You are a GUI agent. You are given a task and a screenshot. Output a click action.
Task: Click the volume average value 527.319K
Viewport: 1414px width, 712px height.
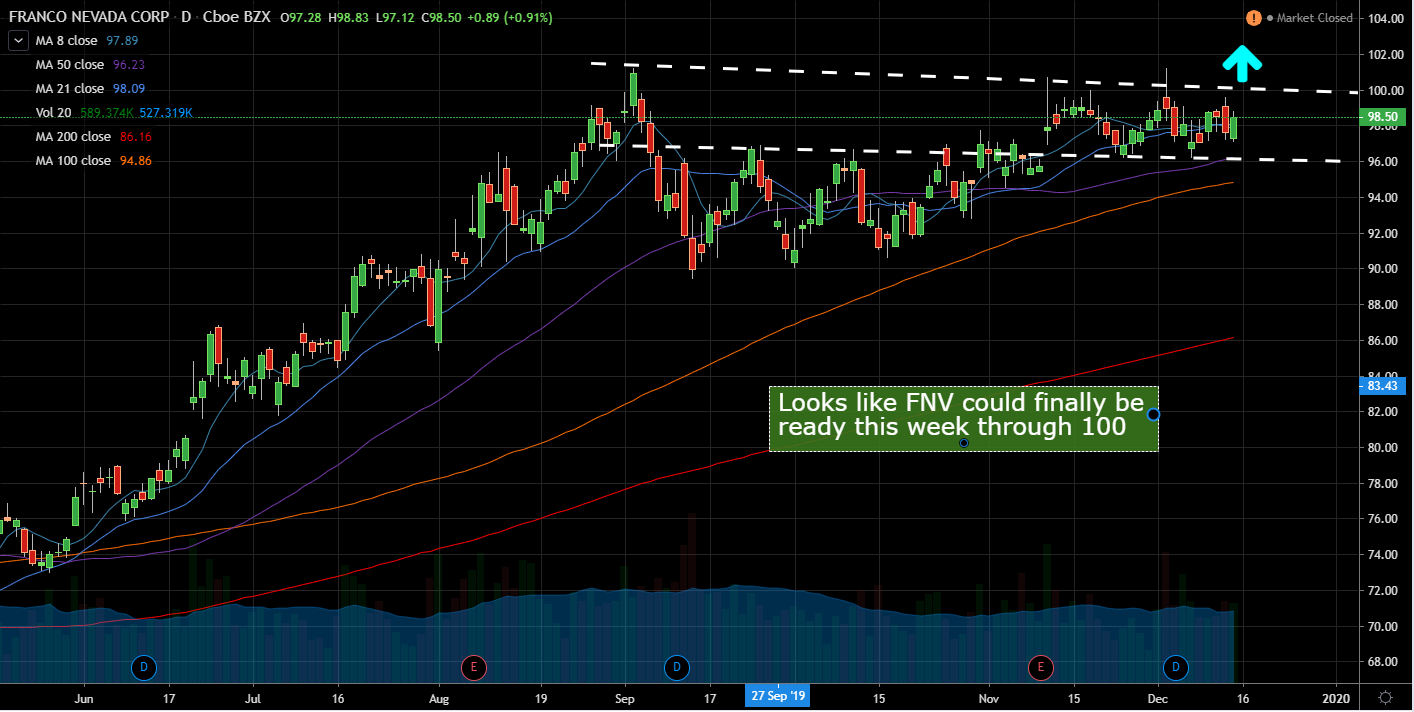tap(165, 113)
